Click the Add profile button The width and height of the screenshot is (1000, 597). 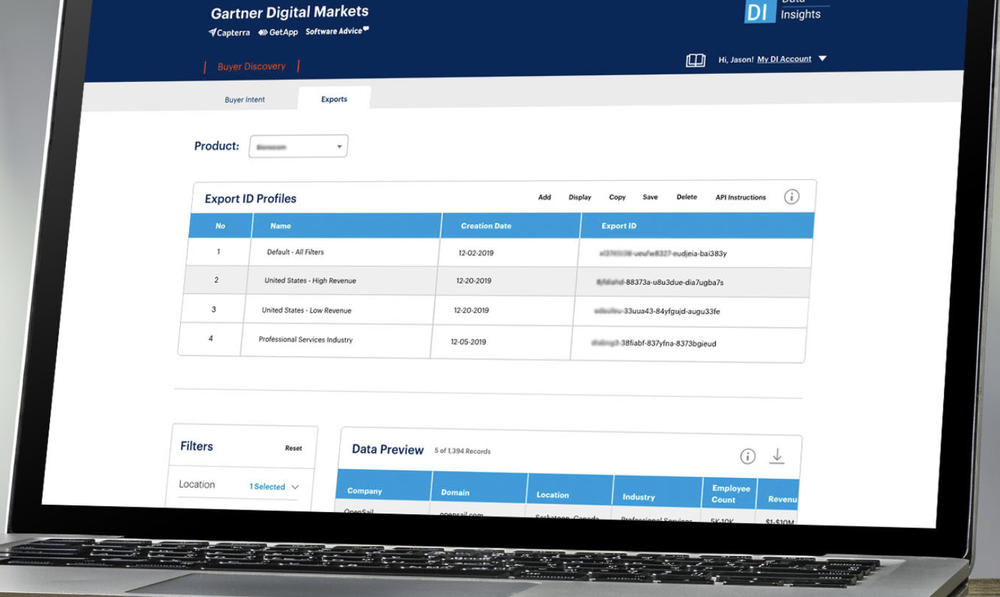544,197
